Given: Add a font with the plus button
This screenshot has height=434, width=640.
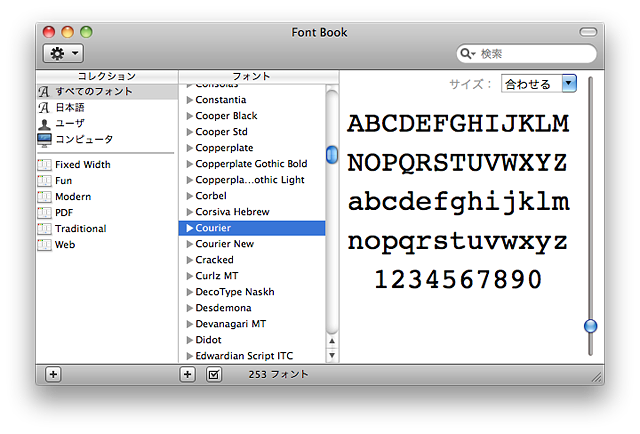Looking at the screenshot, I should [187, 374].
